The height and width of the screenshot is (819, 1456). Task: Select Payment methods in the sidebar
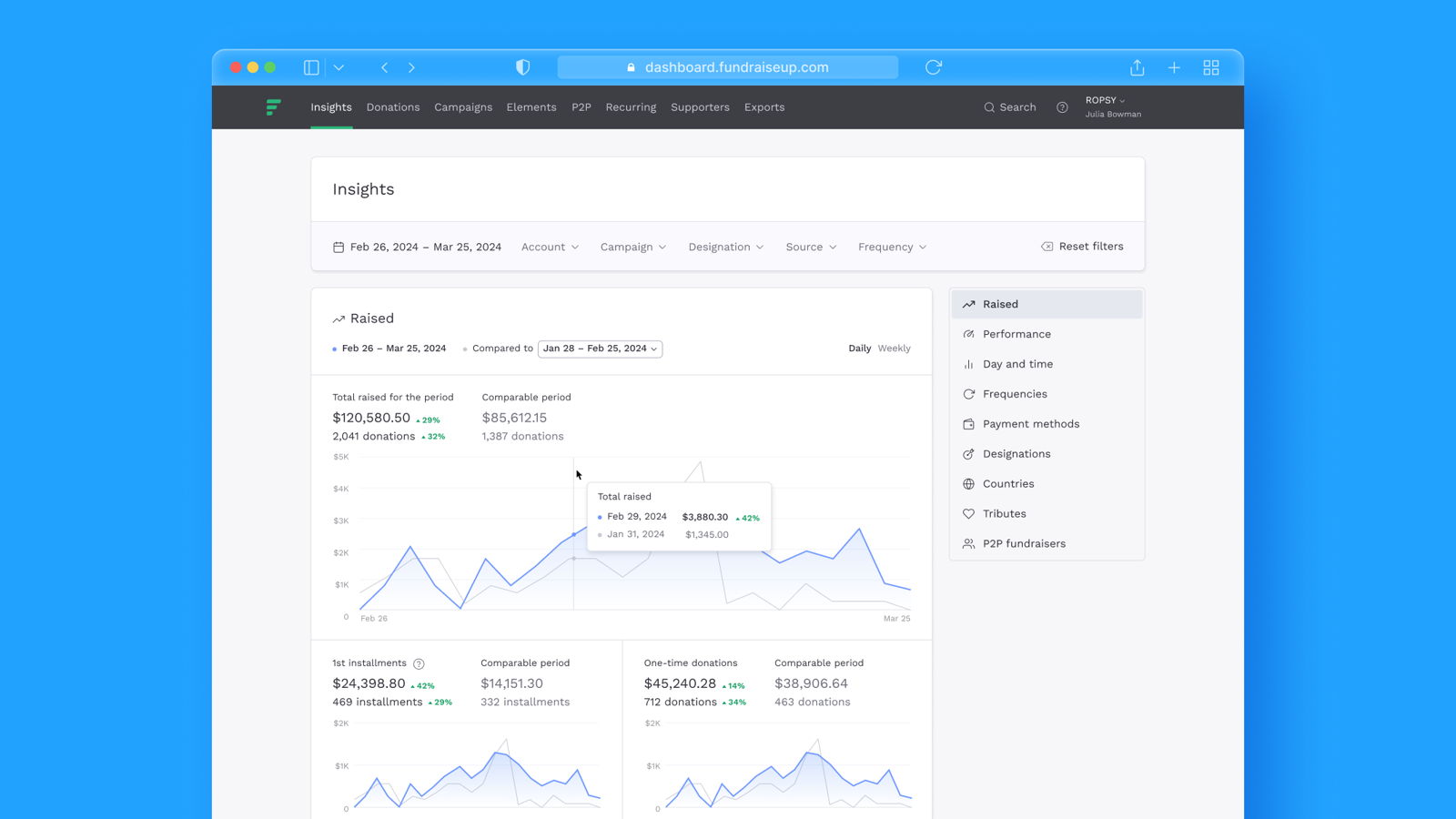coord(1030,424)
